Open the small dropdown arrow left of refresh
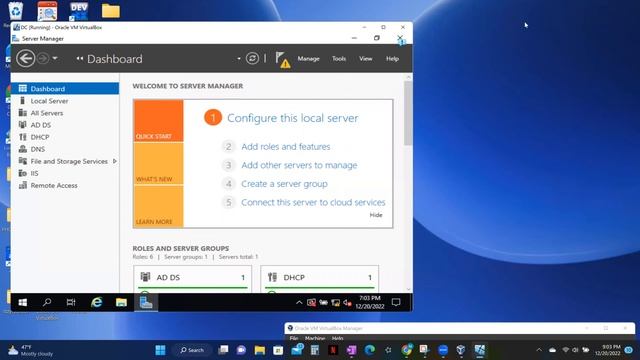640x360 pixels. tap(239, 59)
